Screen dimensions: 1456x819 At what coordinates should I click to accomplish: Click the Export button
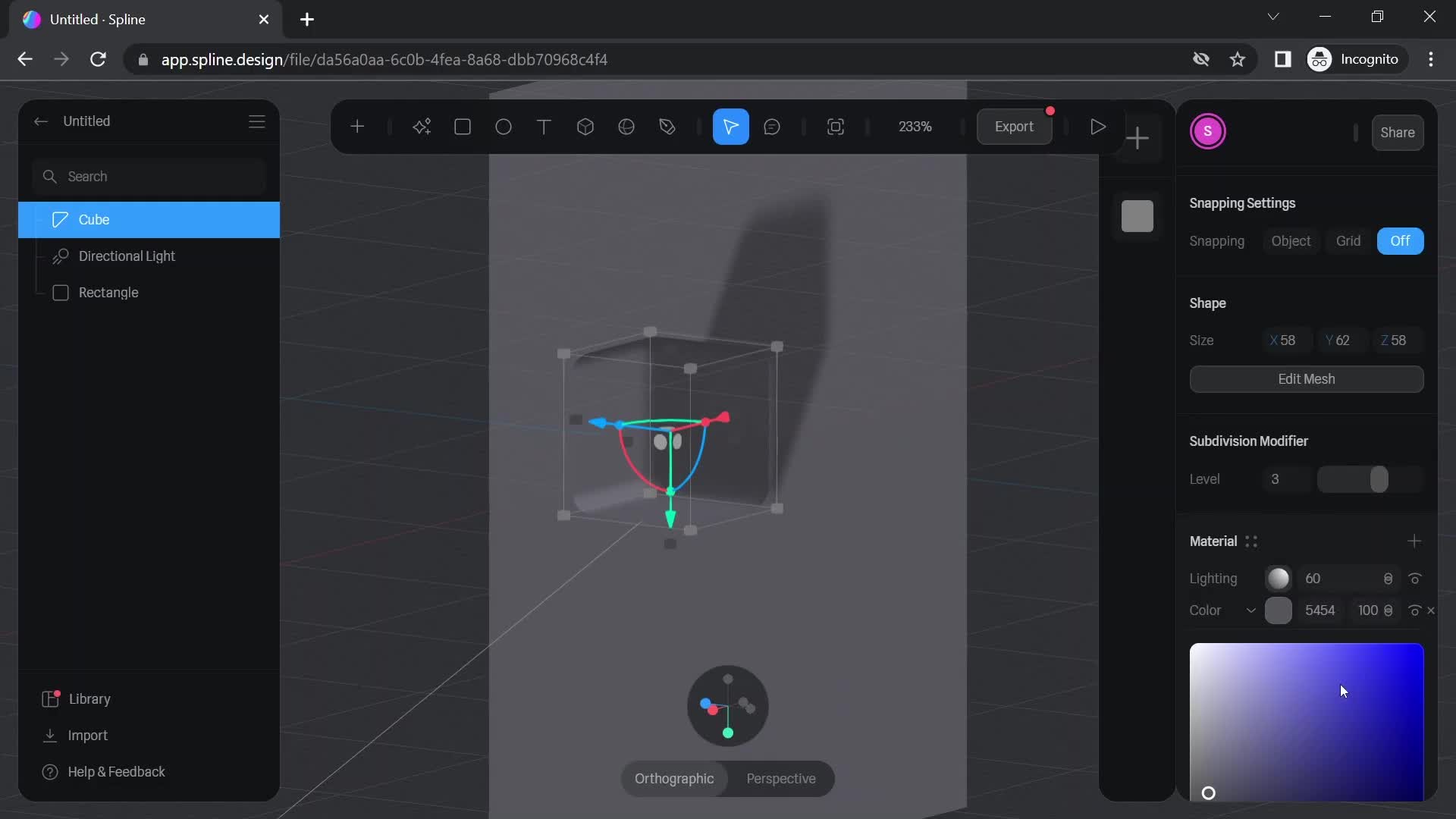coord(1014,127)
